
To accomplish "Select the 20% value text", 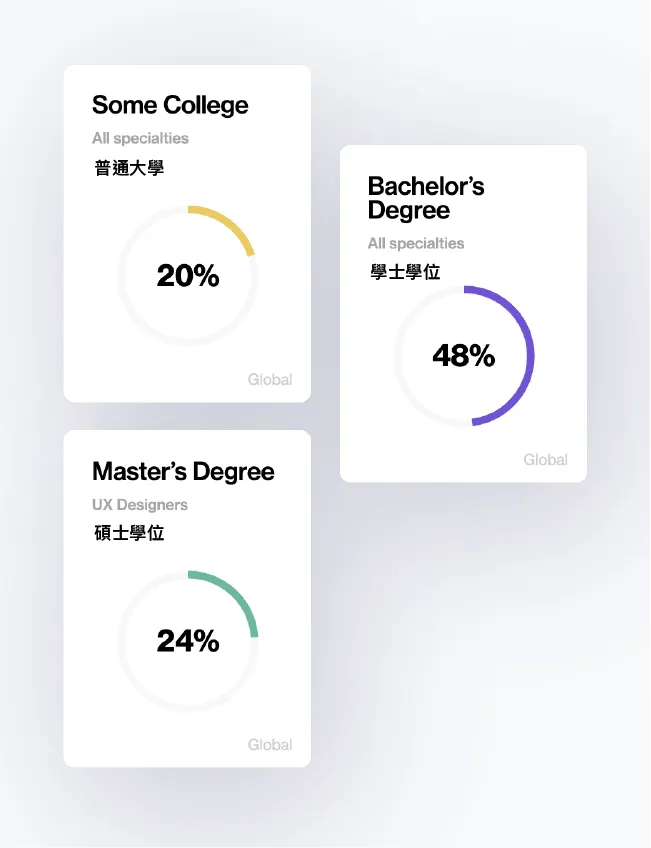I will (x=188, y=276).
